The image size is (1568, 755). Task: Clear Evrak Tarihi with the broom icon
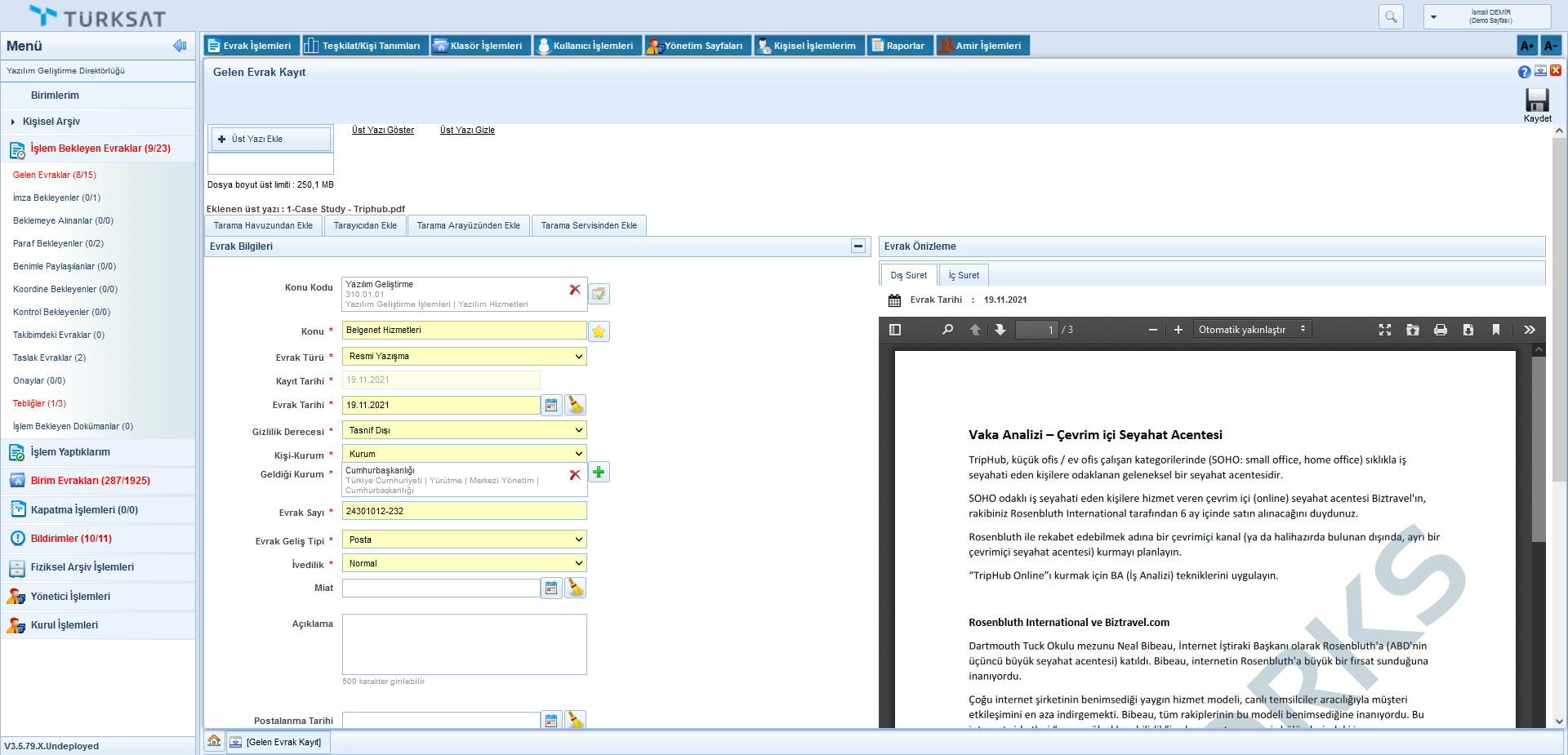[576, 405]
